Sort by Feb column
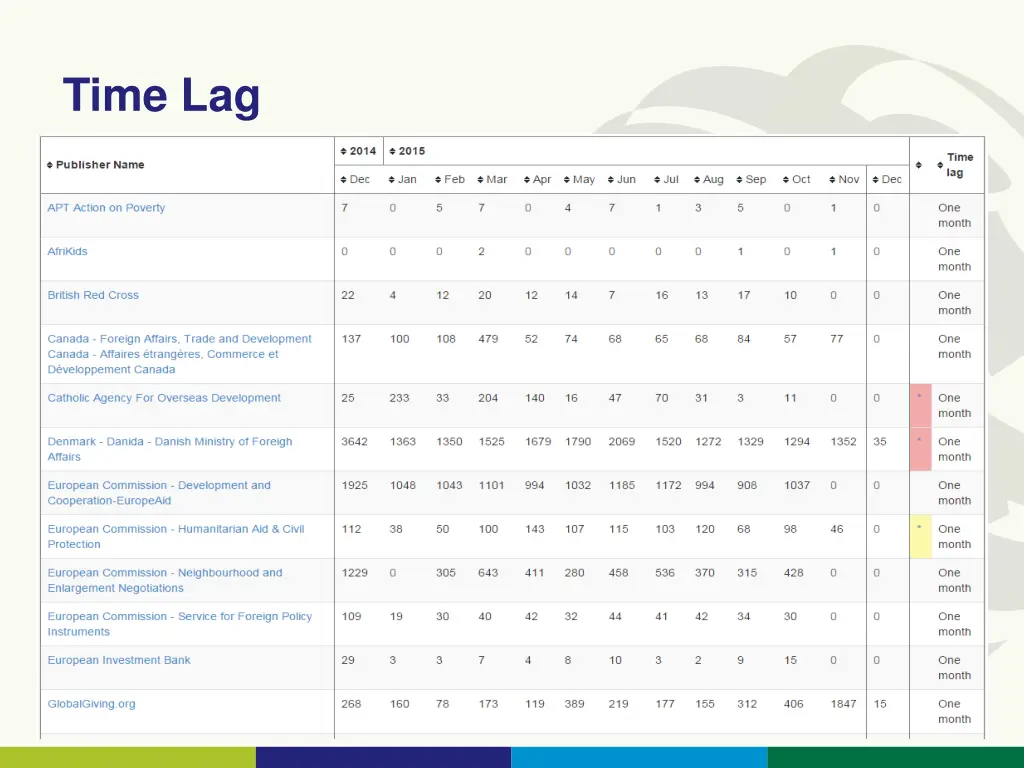The height and width of the screenshot is (768, 1024). pos(449,180)
